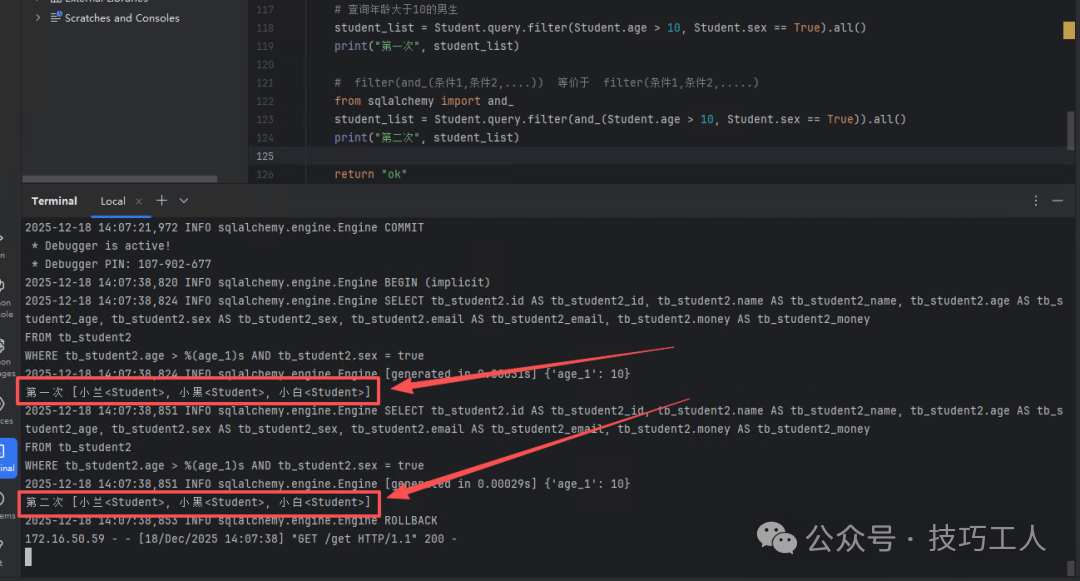Click the print("第一次", student_list) code line
The height and width of the screenshot is (581, 1080).
(x=426, y=46)
